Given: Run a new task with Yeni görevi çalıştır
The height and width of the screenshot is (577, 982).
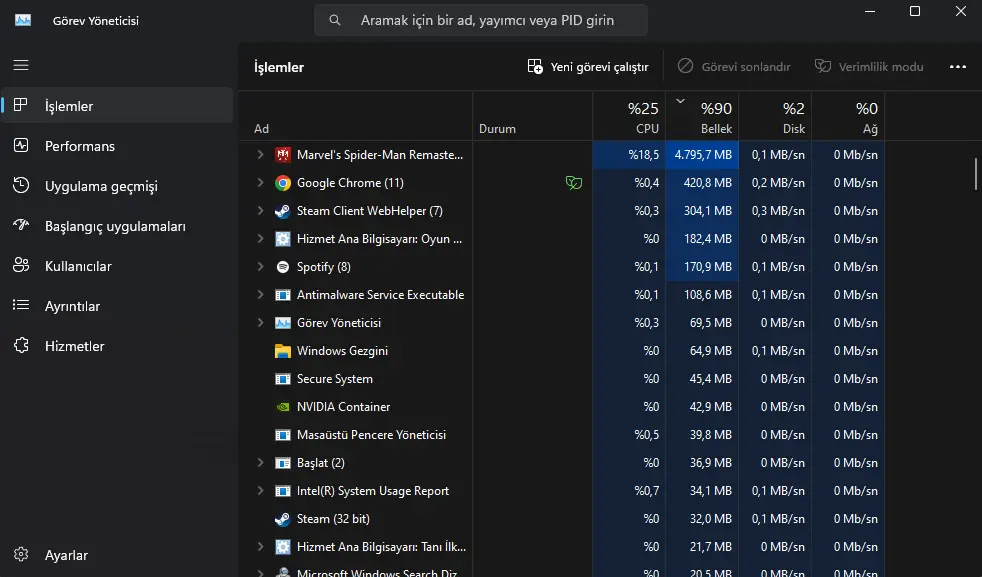Looking at the screenshot, I should [x=587, y=66].
